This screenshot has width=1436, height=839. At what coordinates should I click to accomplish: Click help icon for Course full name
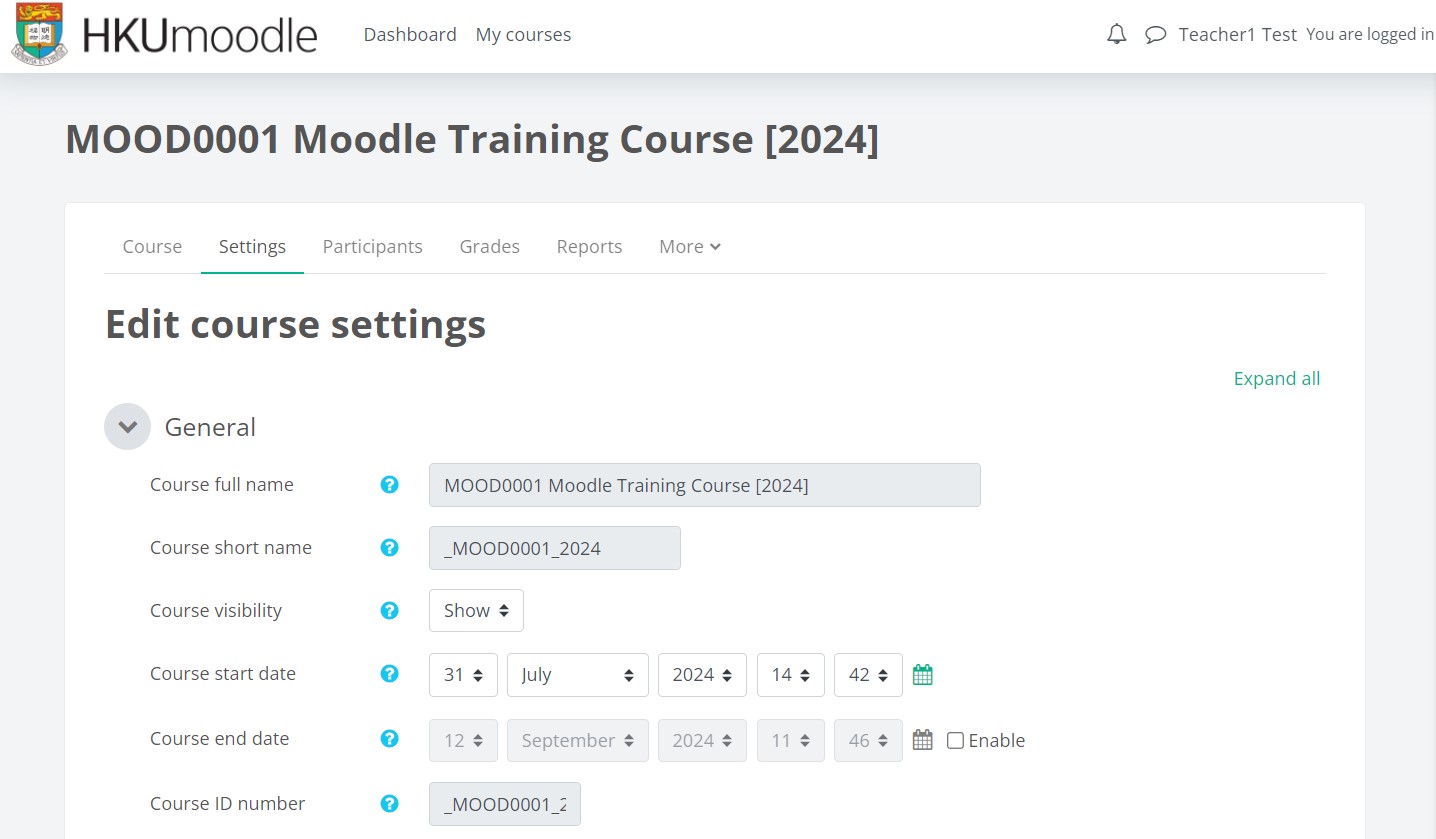click(x=390, y=485)
